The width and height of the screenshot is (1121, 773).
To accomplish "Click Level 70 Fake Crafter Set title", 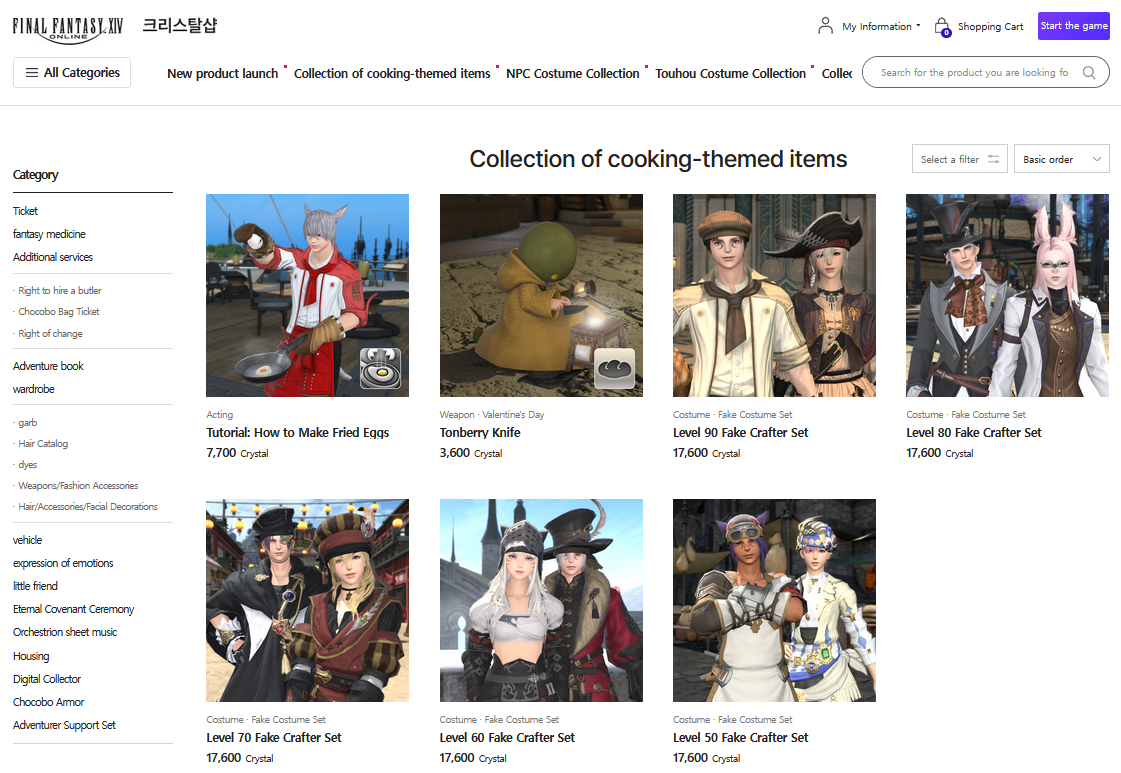I will point(274,737).
